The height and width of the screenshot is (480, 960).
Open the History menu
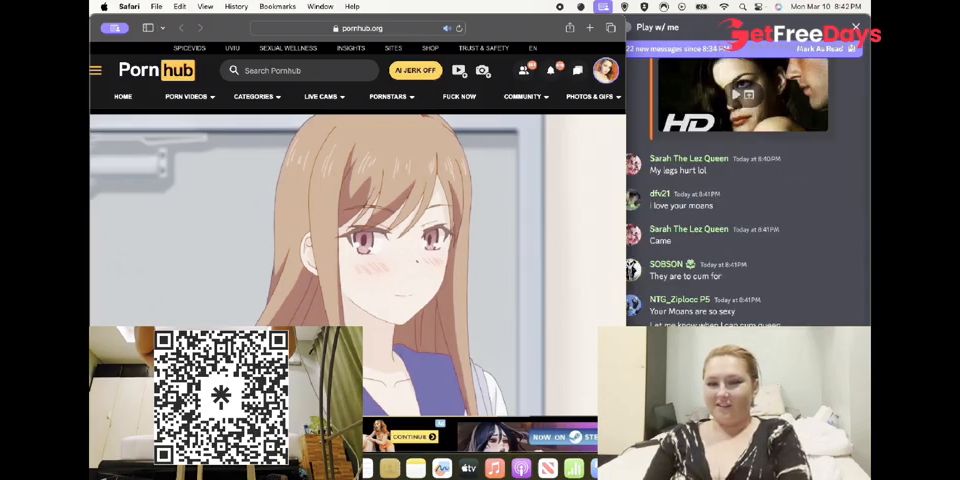coord(236,7)
